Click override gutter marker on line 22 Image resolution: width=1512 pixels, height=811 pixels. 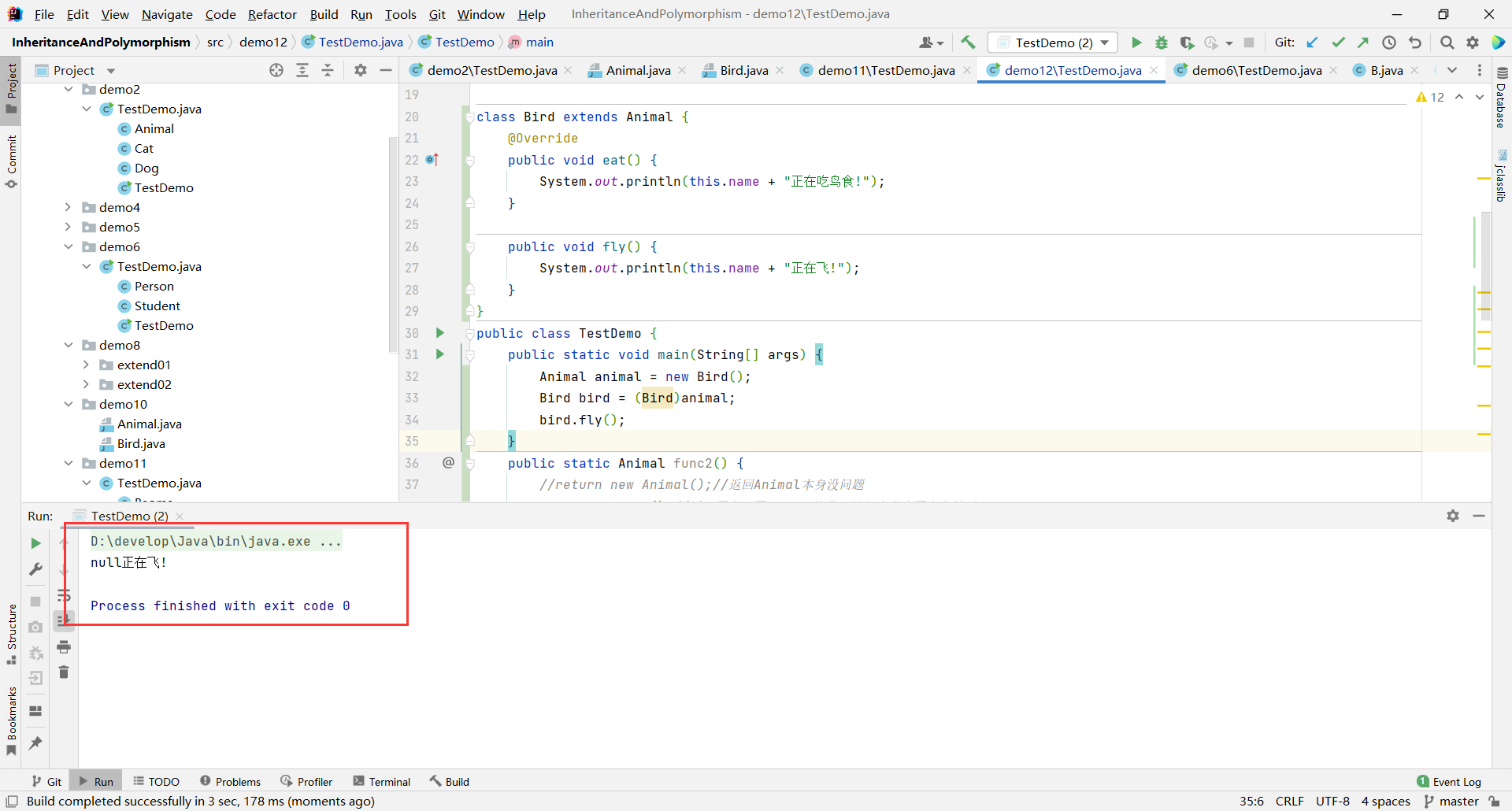432,160
